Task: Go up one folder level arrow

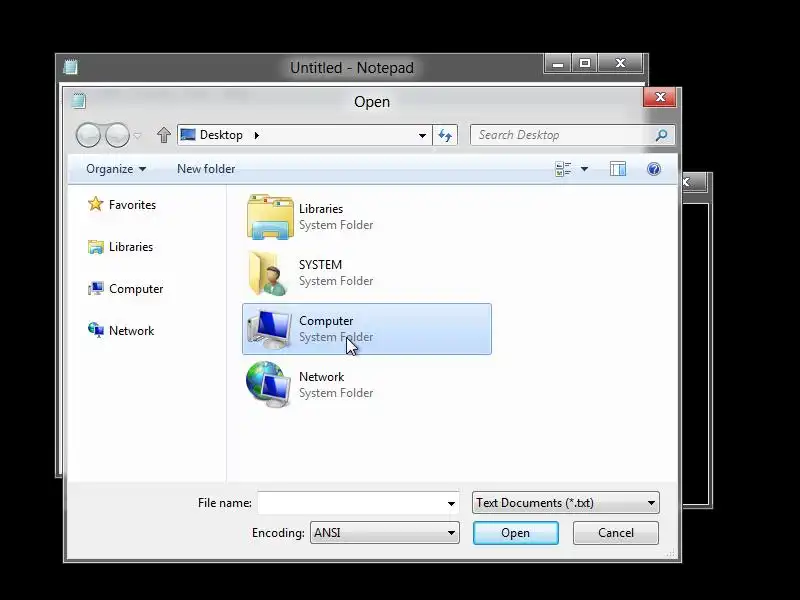Action: coord(163,135)
